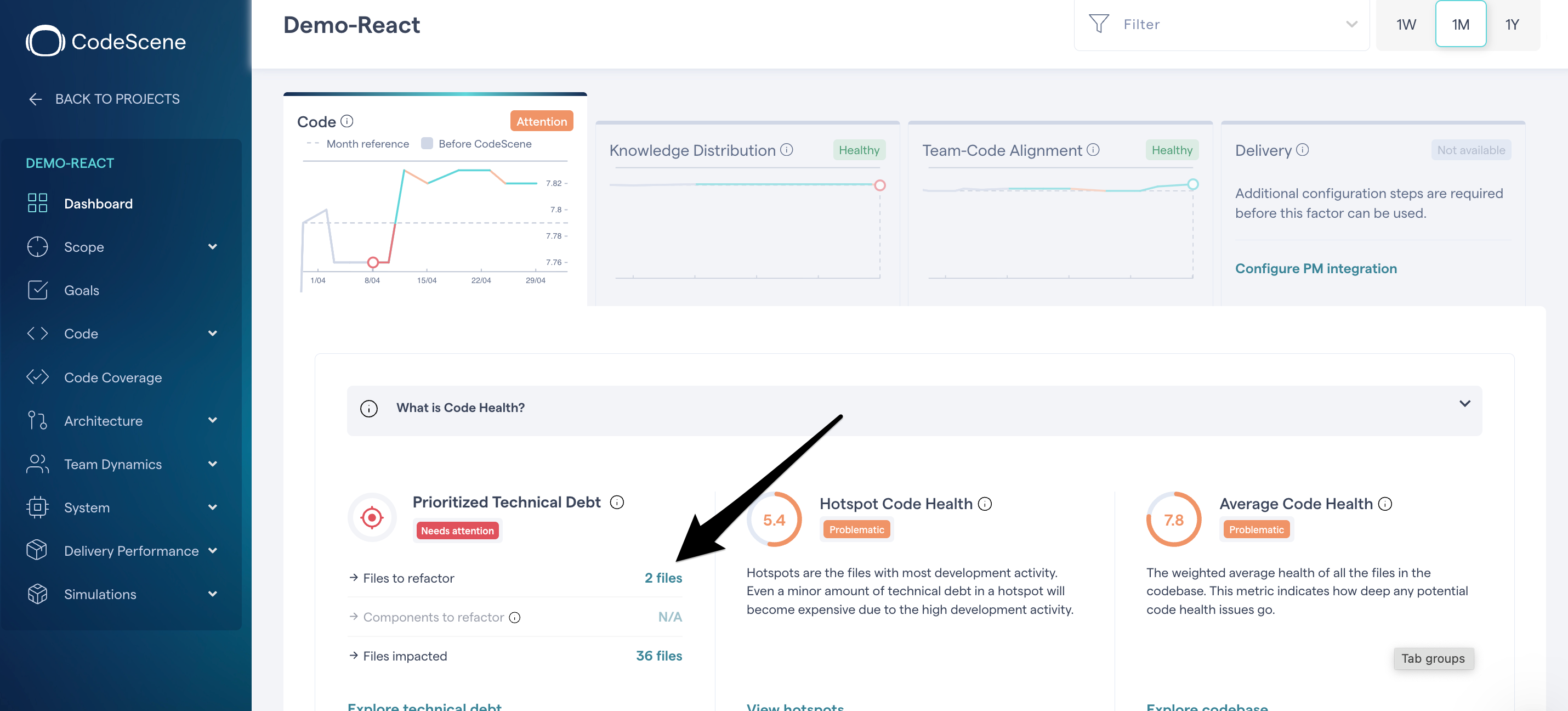Expand the Delivery Performance menu chevron
The image size is (1568, 711).
212,550
